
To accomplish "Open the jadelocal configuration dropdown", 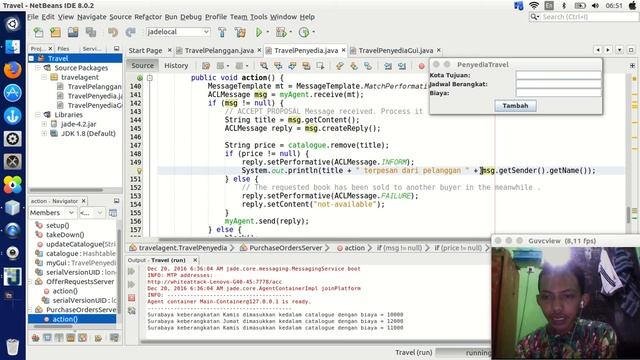I will tap(178, 32).
